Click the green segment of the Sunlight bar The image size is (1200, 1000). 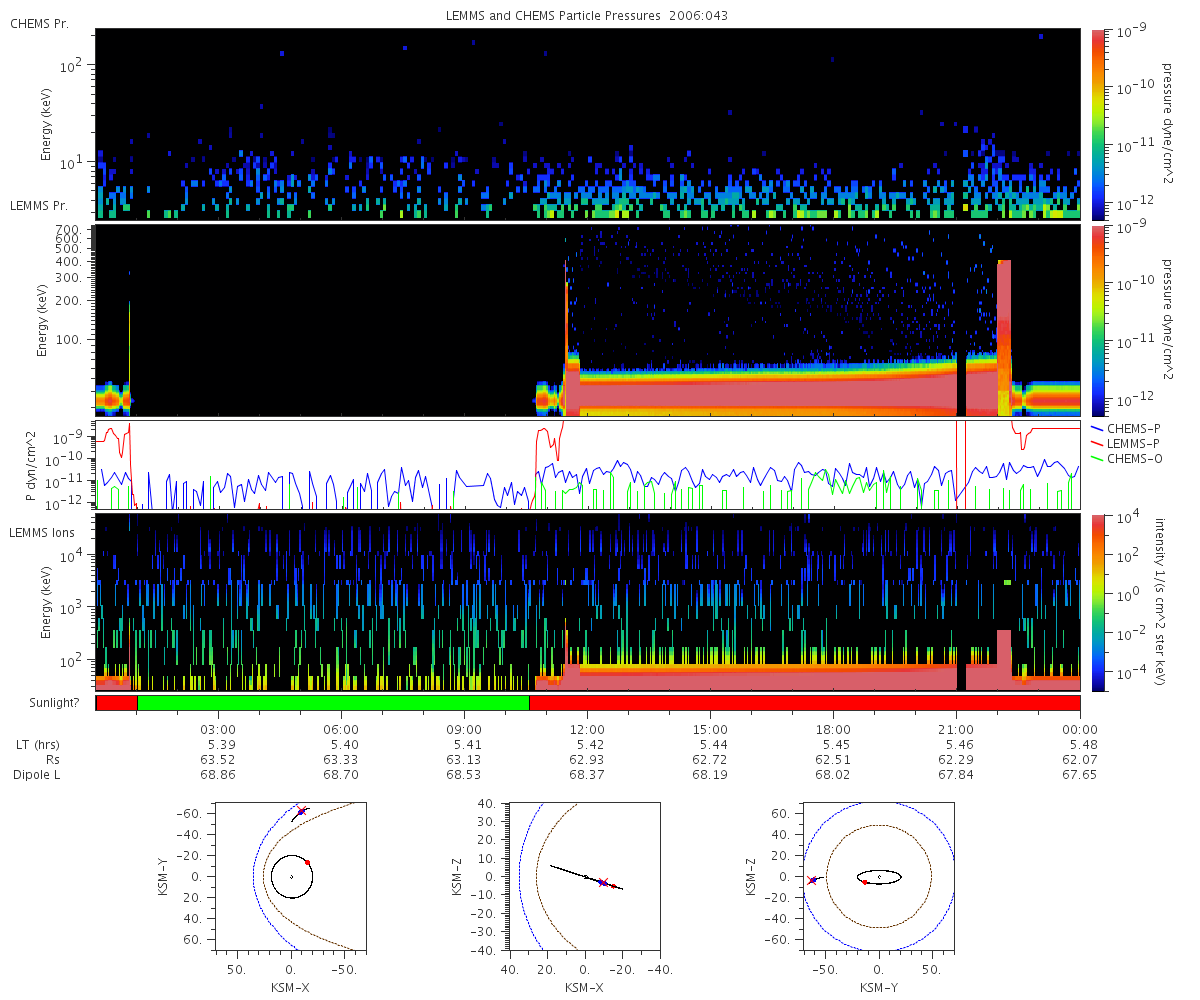333,703
